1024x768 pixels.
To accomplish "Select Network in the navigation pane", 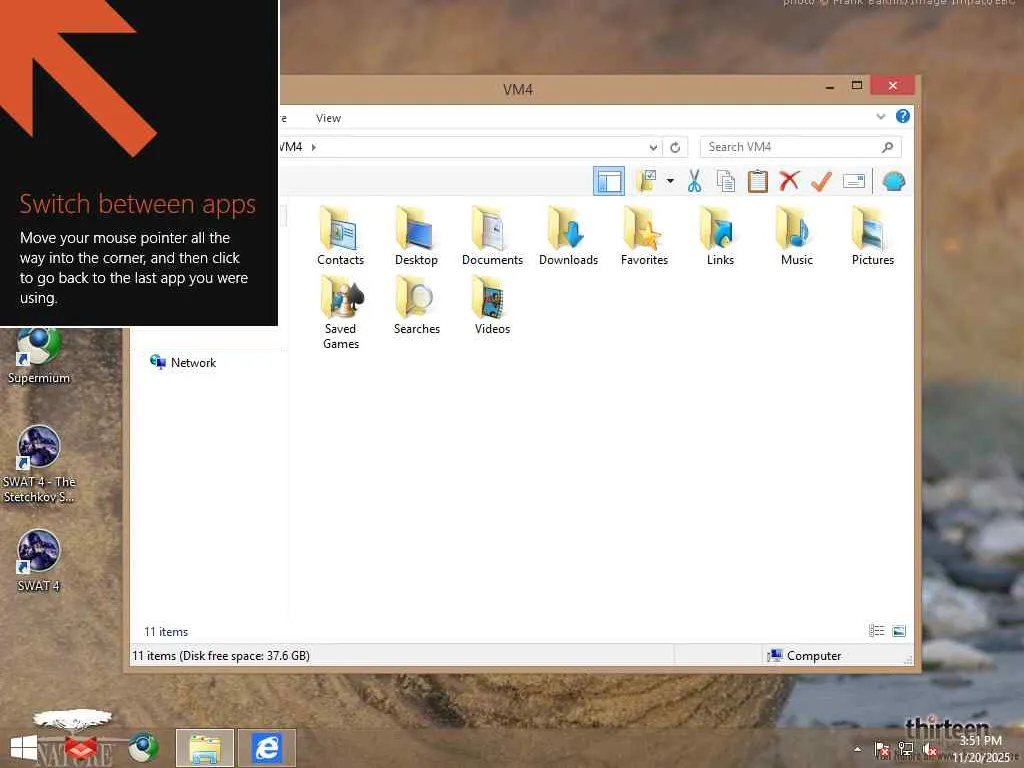I will pyautogui.click(x=184, y=362).
